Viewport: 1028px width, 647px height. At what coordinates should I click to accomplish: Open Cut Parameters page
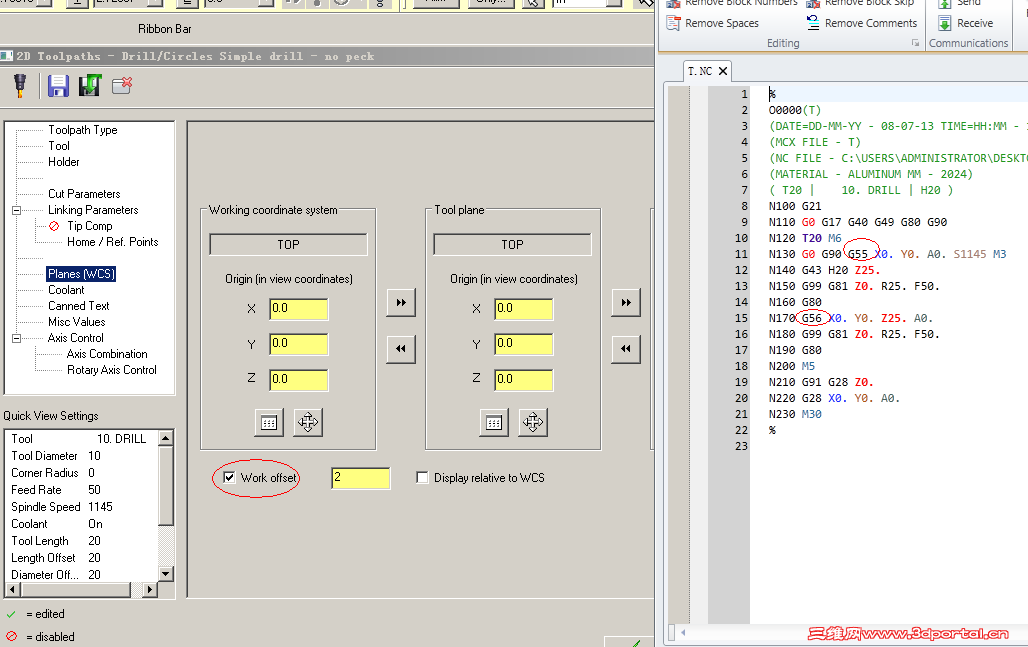[x=84, y=194]
